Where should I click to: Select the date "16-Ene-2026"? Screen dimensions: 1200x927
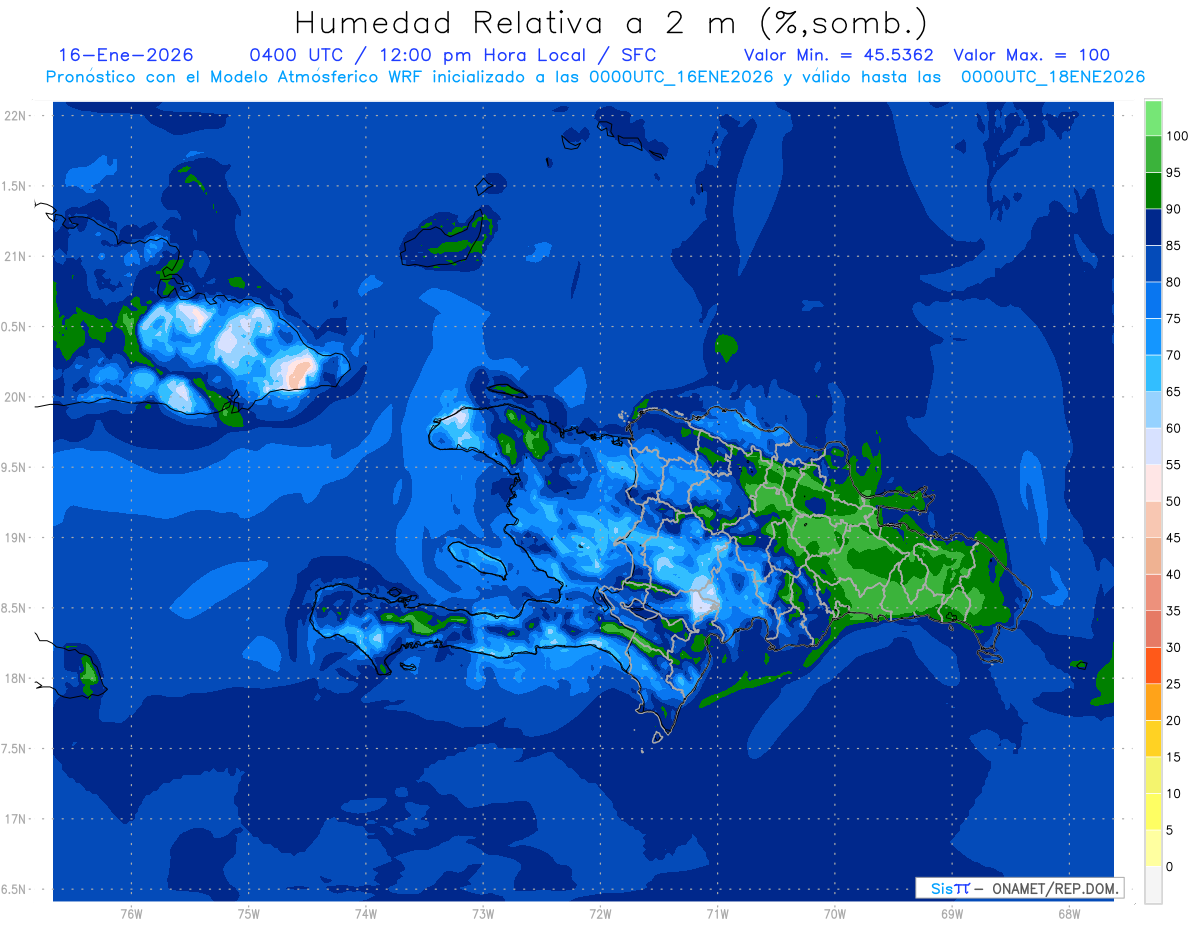[x=126, y=55]
